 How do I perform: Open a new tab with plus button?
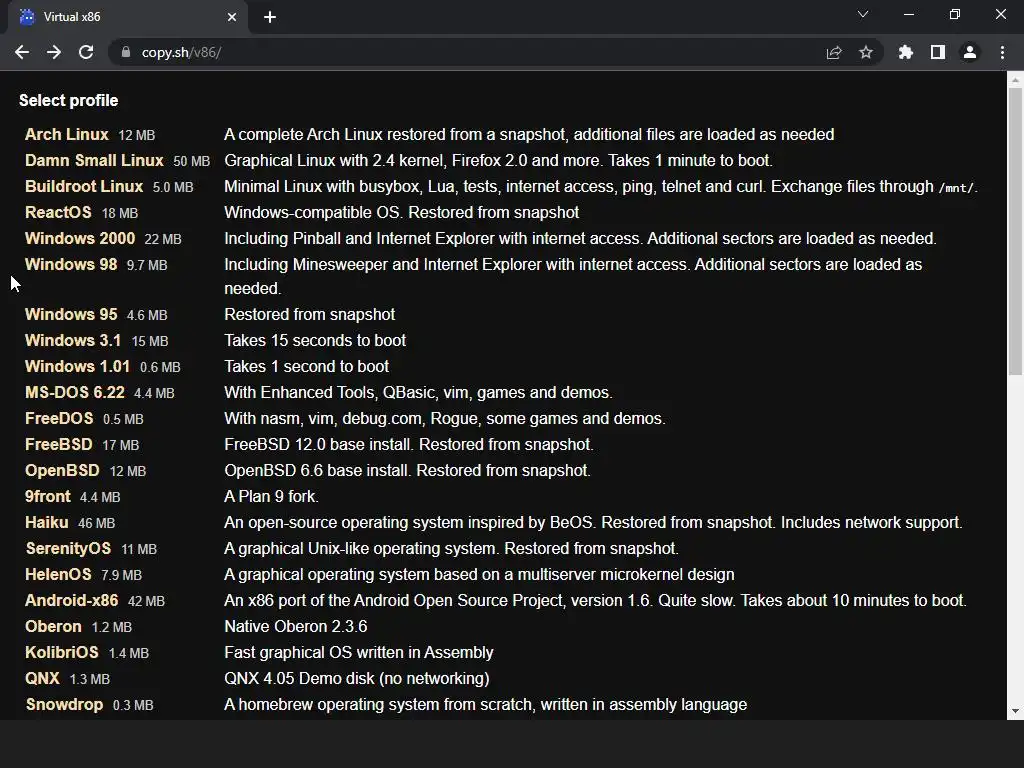coord(270,17)
